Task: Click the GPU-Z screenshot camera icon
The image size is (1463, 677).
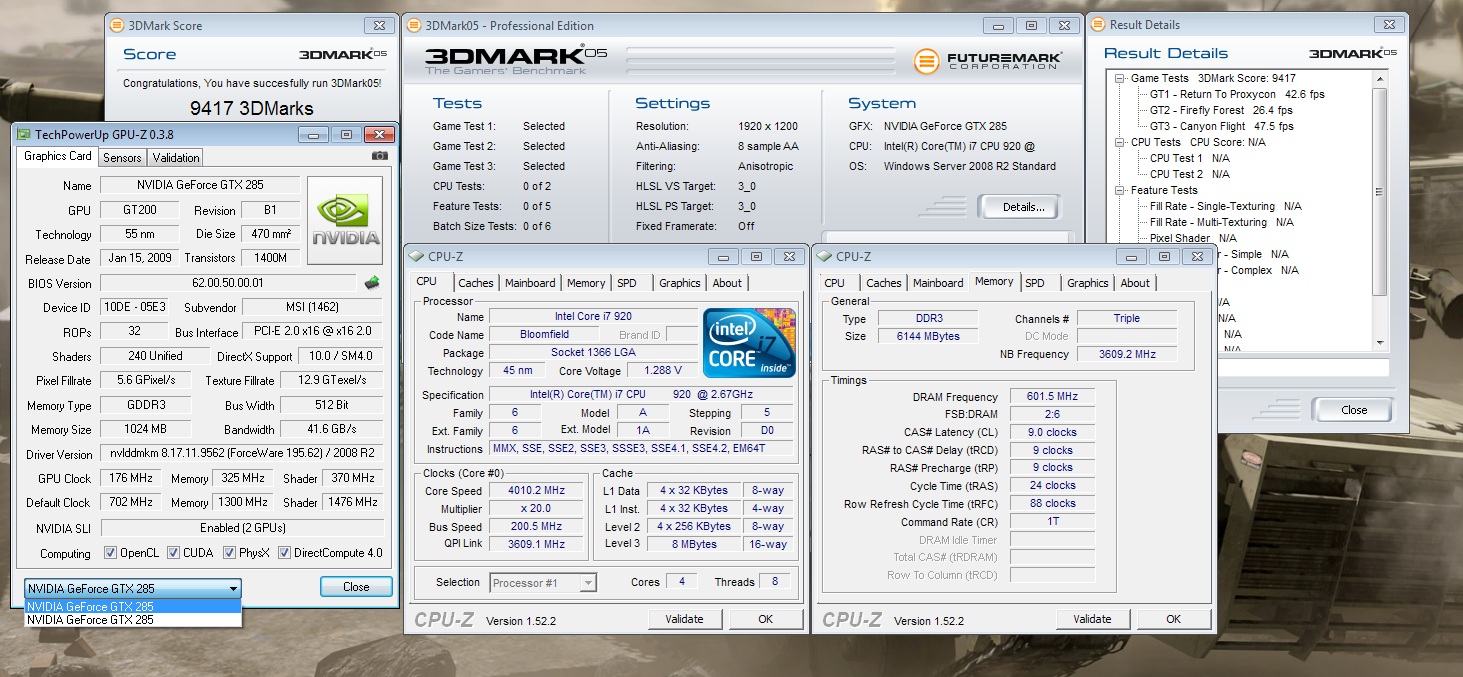Action: point(379,156)
